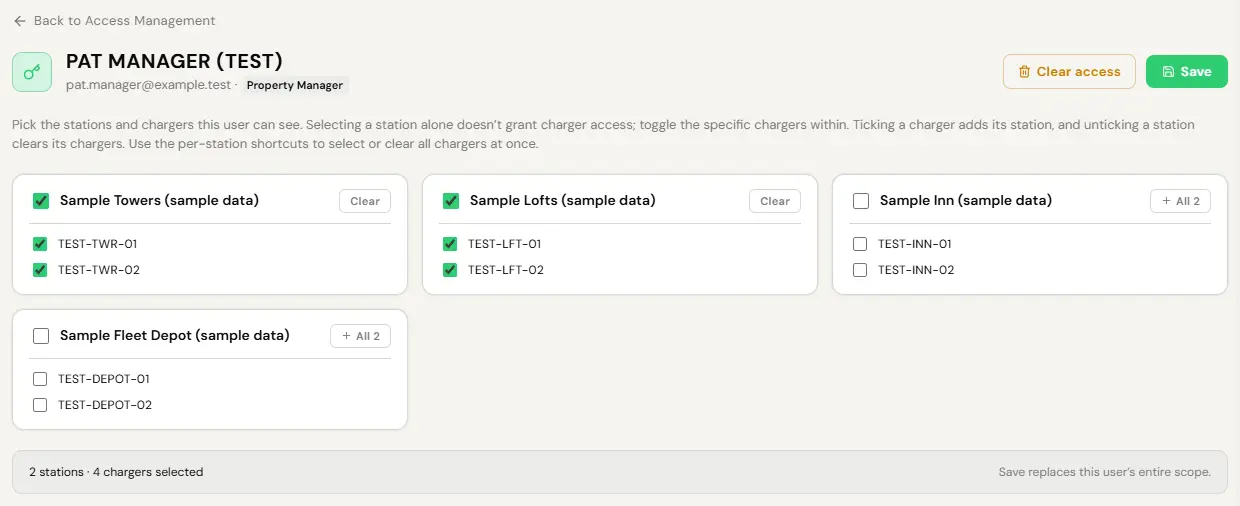Image resolution: width=1240 pixels, height=506 pixels.
Task: Uncheck the TEST-LFT-02 charger
Action: (x=450, y=270)
